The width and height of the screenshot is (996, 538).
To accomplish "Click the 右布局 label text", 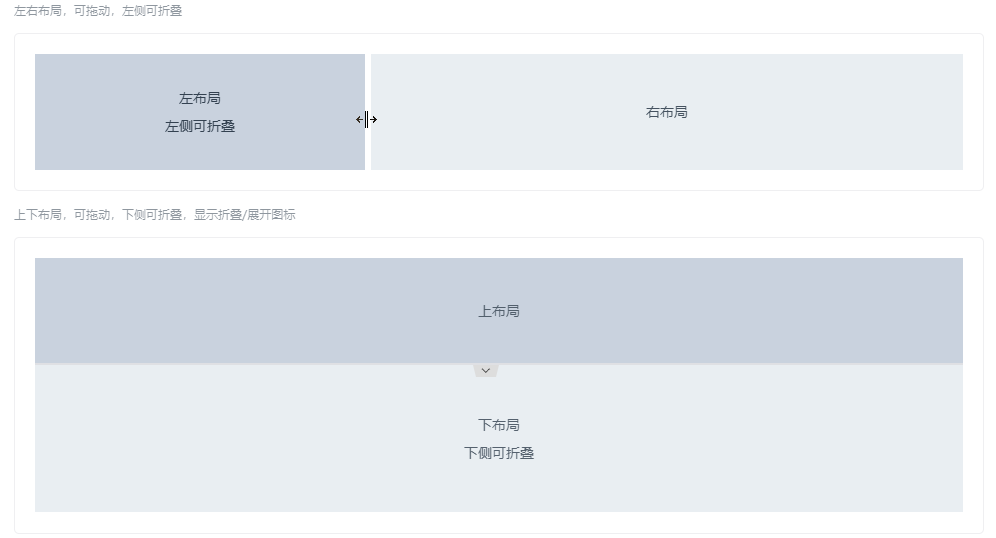I will pos(666,112).
